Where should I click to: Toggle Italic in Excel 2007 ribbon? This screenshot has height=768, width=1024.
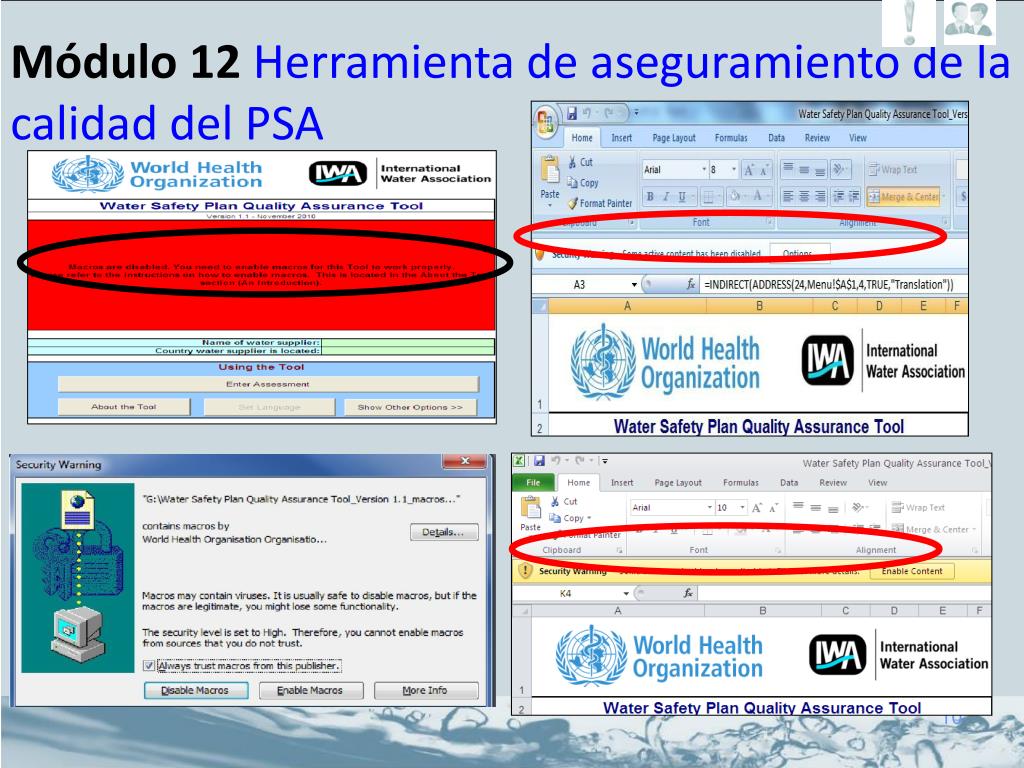coord(666,196)
